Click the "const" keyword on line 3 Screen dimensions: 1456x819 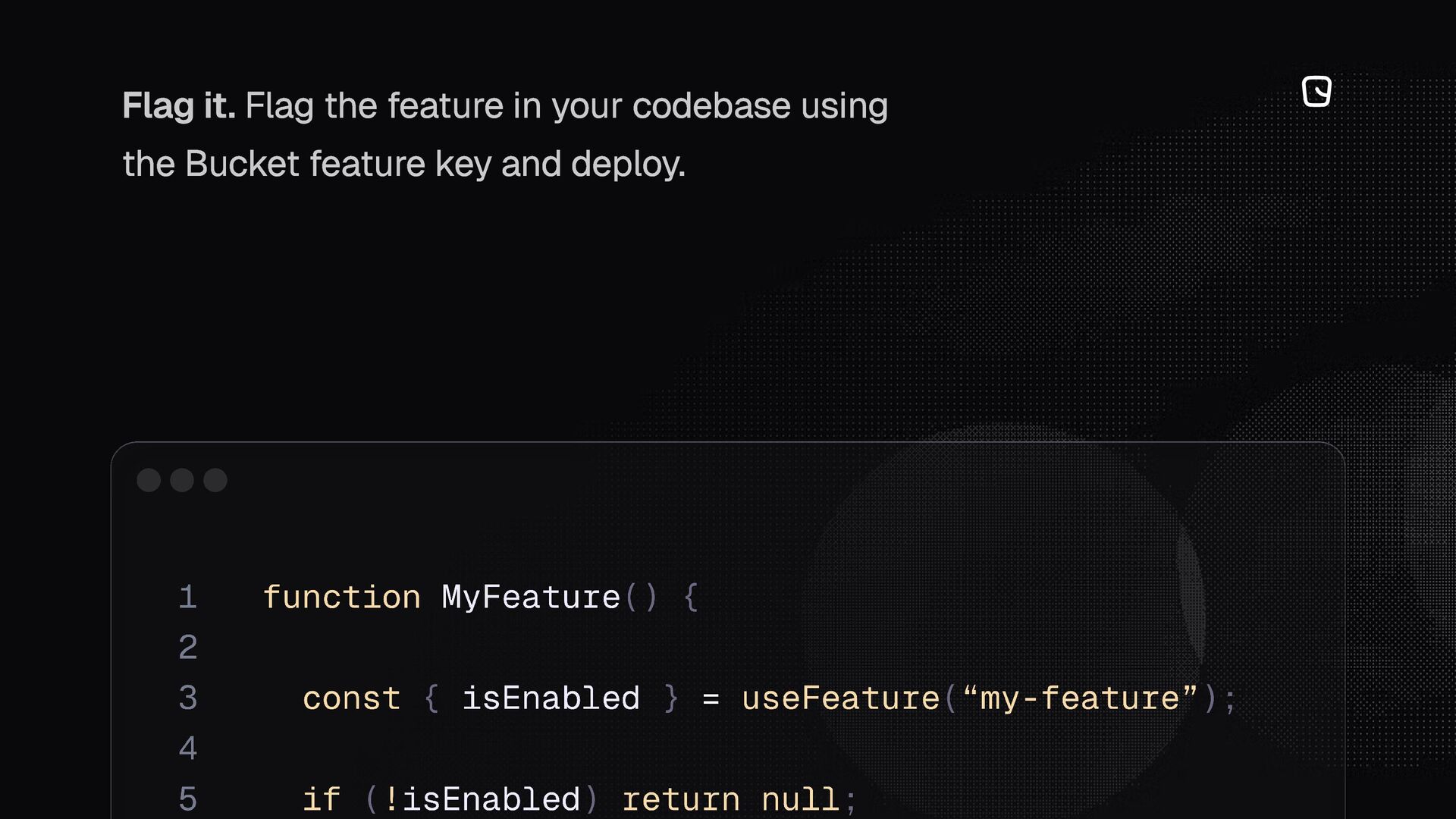click(x=351, y=698)
